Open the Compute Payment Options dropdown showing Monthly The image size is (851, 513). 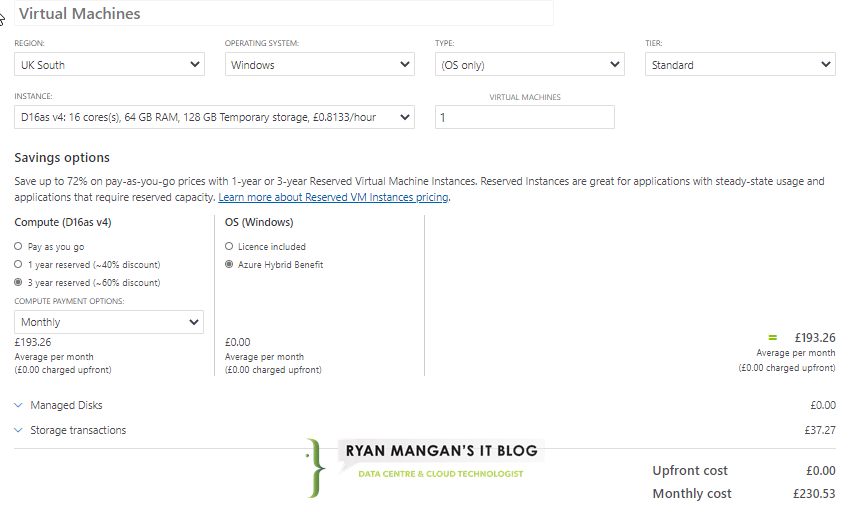(109, 322)
